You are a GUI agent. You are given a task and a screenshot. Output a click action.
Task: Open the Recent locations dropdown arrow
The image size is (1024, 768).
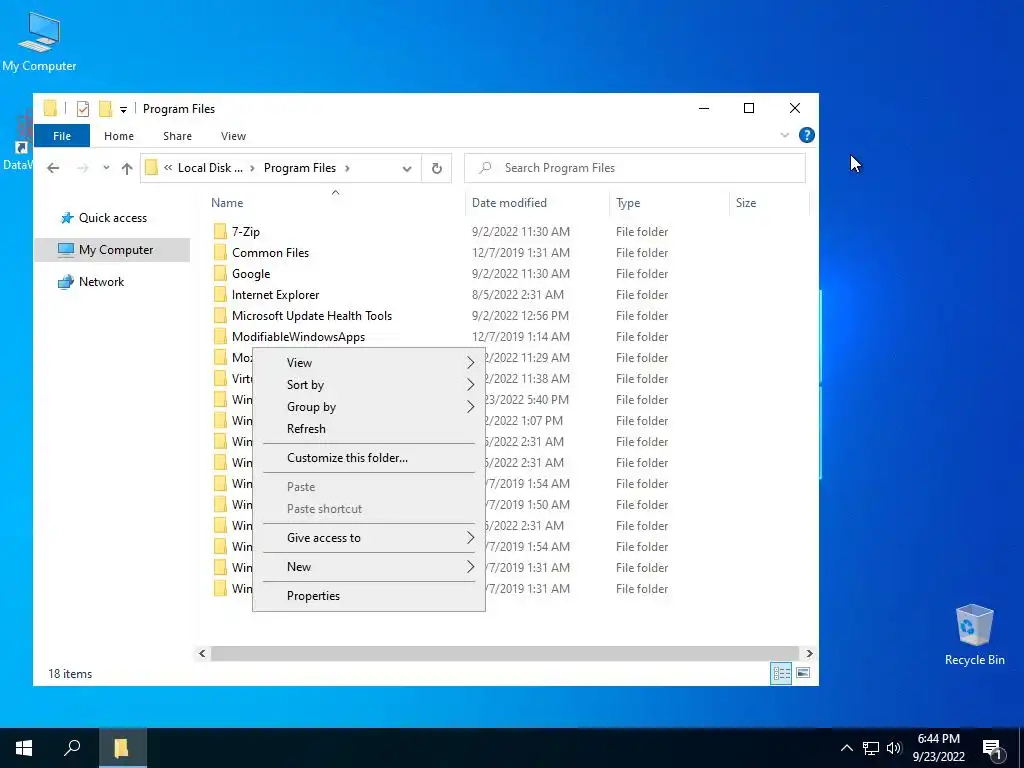pos(106,168)
